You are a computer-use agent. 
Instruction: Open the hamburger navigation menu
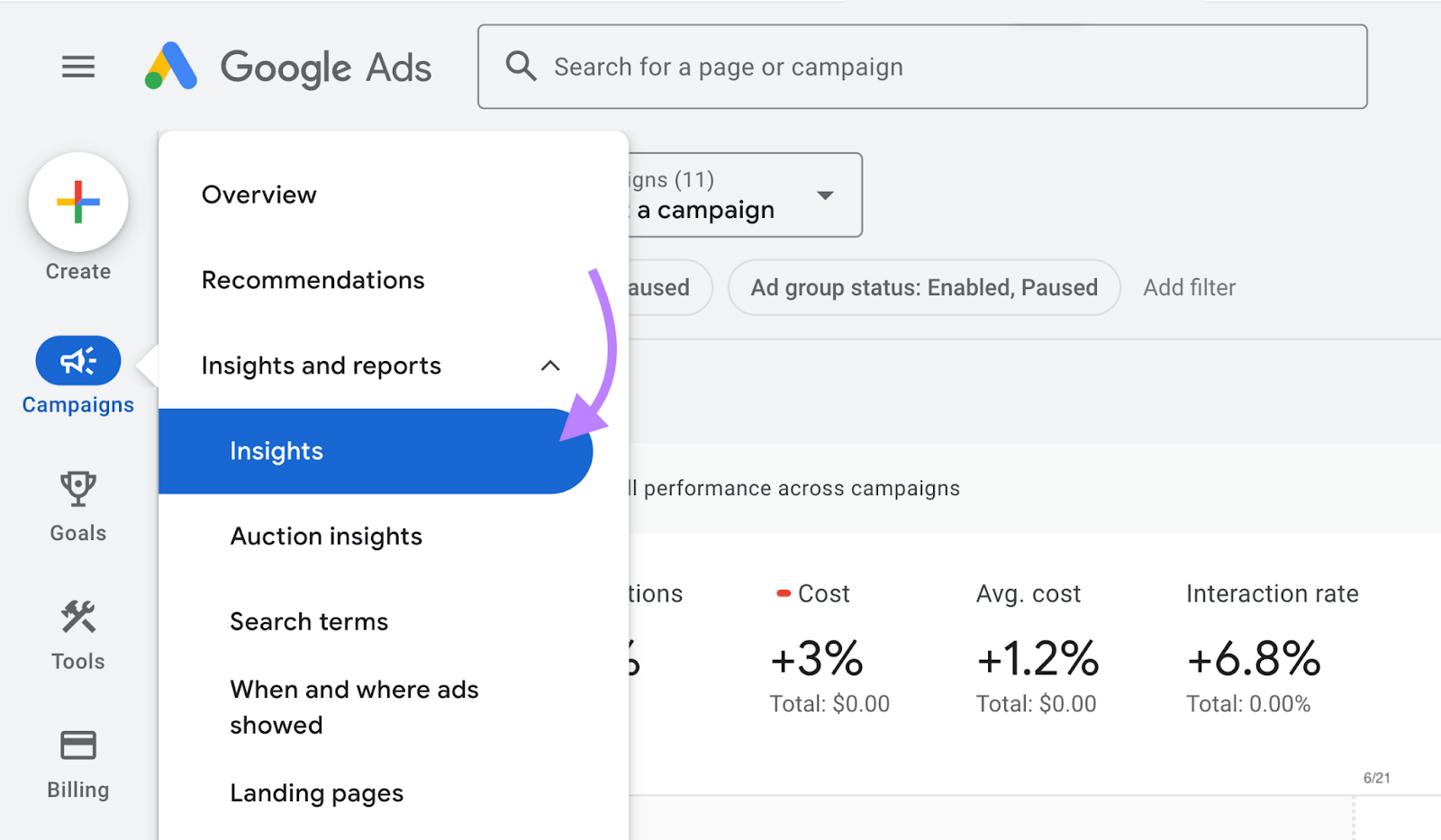[x=78, y=66]
